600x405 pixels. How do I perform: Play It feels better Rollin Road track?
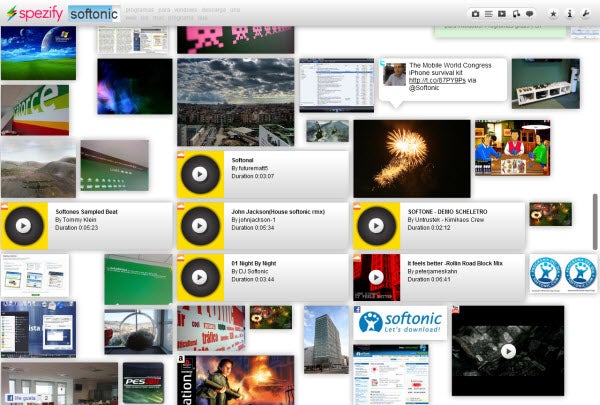click(x=376, y=277)
